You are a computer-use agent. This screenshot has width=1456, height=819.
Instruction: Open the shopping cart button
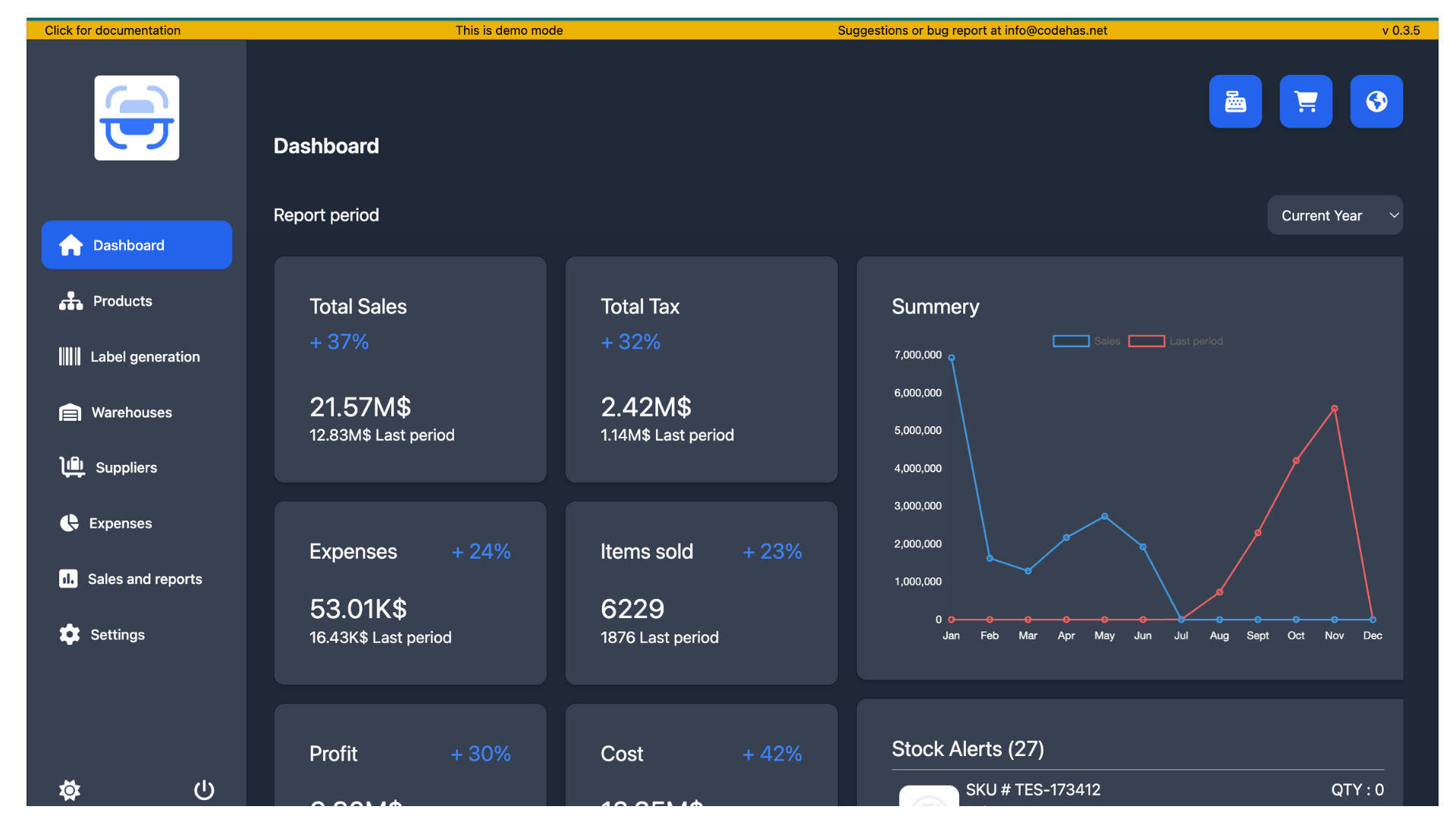point(1306,102)
